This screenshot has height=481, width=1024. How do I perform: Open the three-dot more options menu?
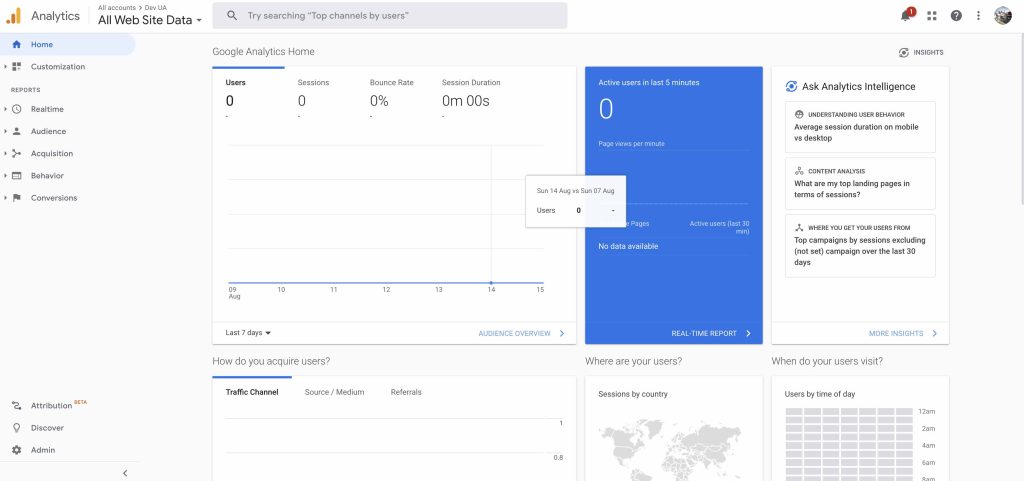978,16
